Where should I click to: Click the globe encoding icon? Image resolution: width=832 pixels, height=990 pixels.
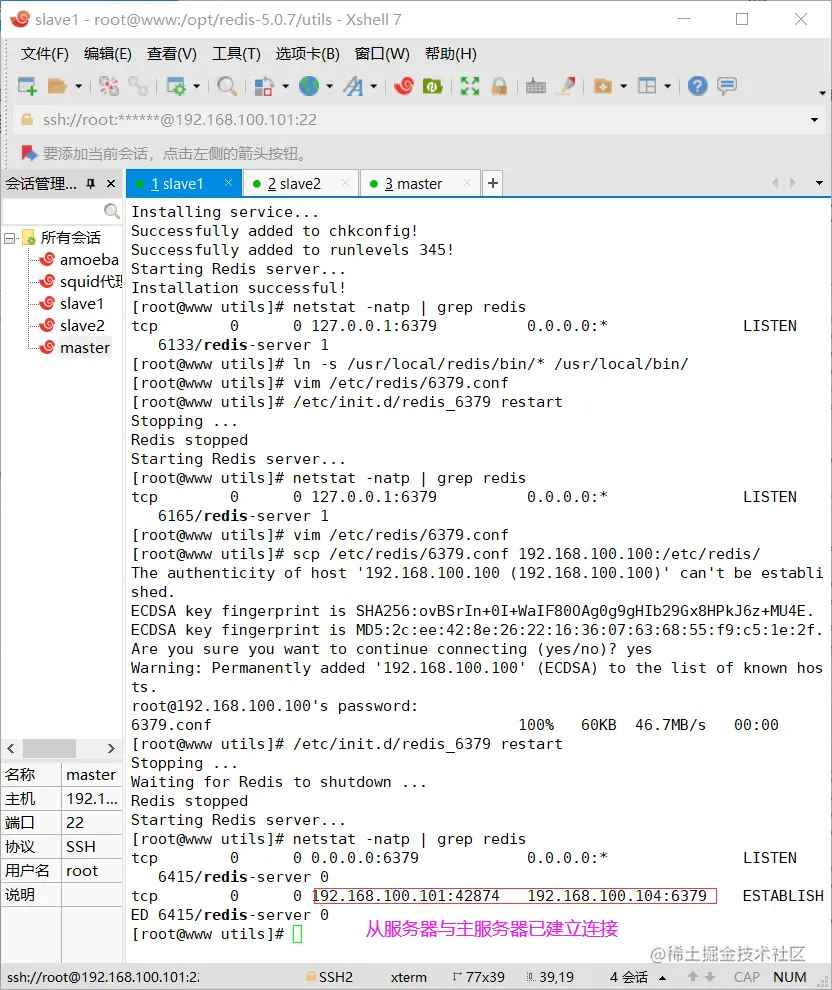pyautogui.click(x=309, y=86)
